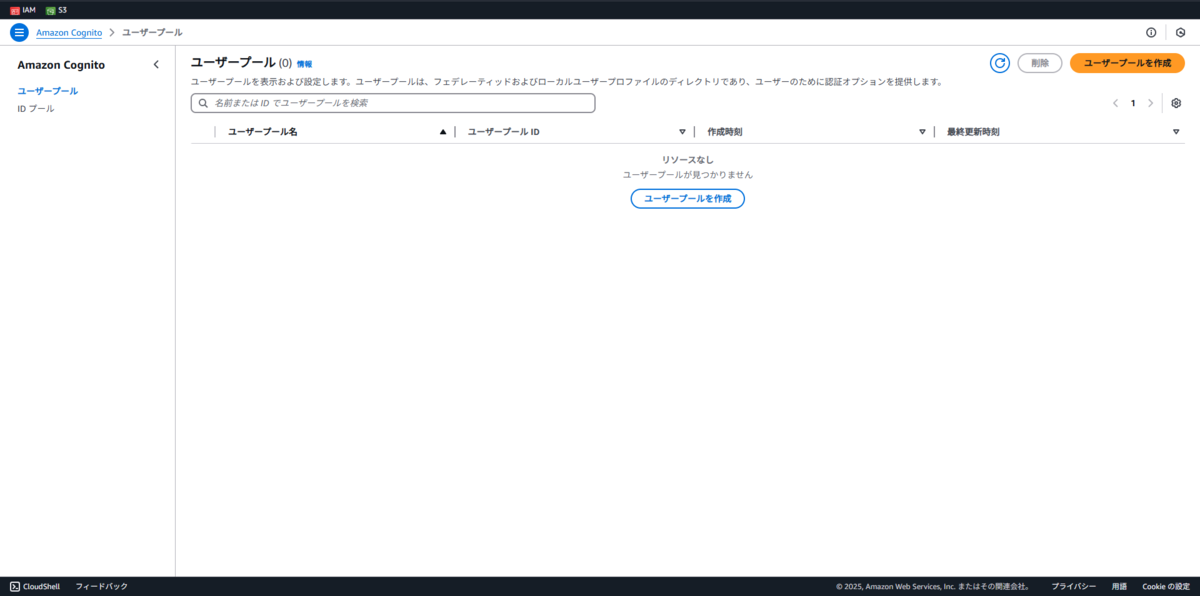Refresh the user pool list
The image size is (1200, 596).
(999, 62)
